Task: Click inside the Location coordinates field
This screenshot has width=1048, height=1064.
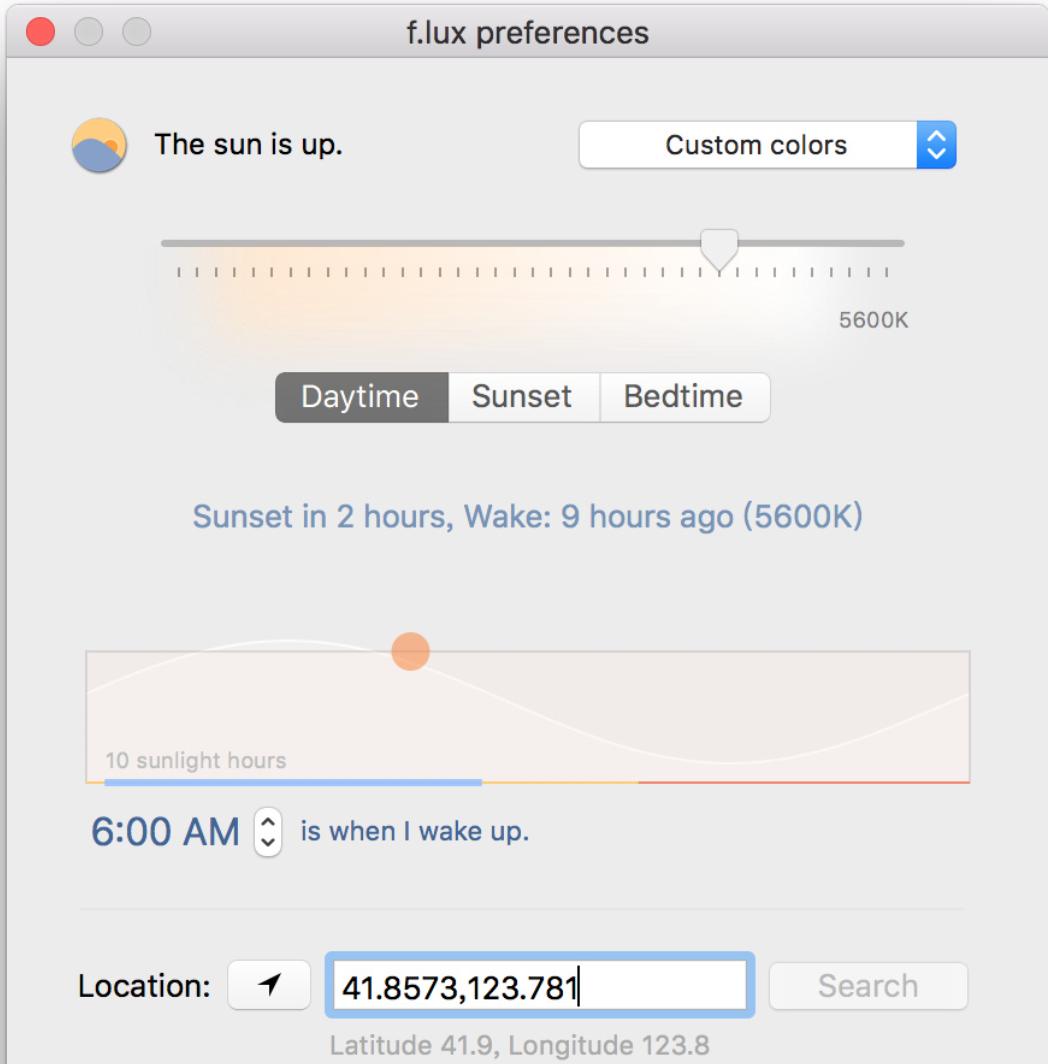Action: (538, 988)
